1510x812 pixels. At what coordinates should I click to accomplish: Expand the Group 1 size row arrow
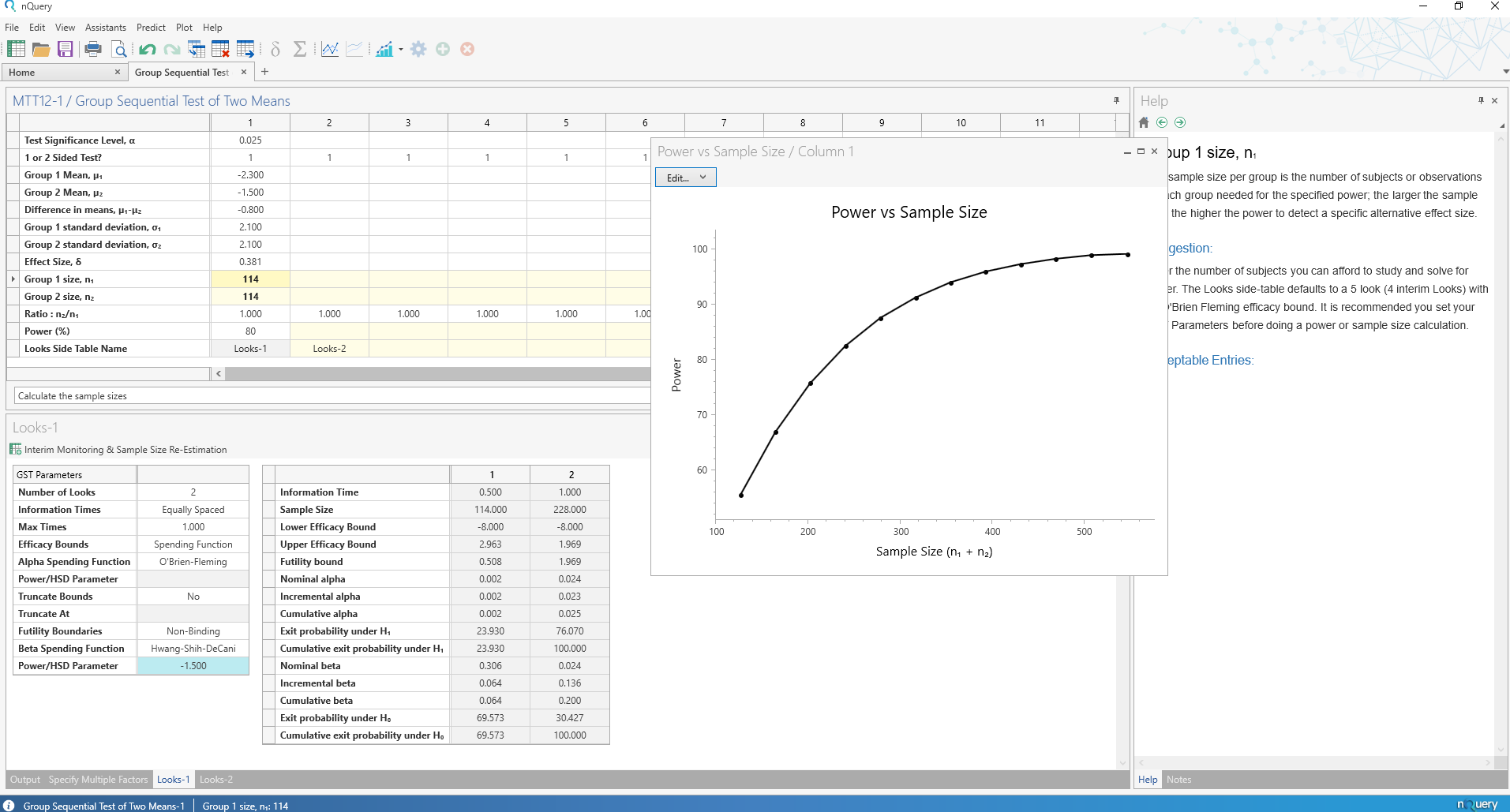[x=13, y=279]
